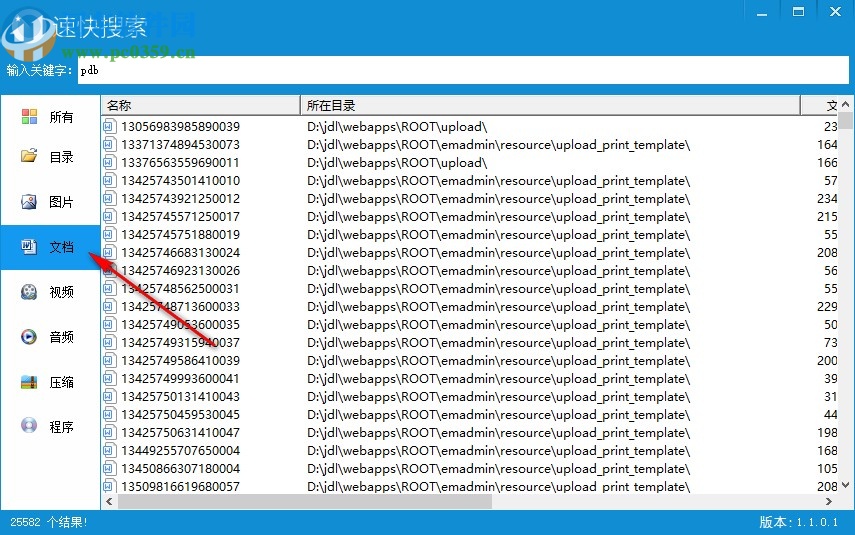
Task: Click the vertical scrollbar down arrow
Action: 845,485
